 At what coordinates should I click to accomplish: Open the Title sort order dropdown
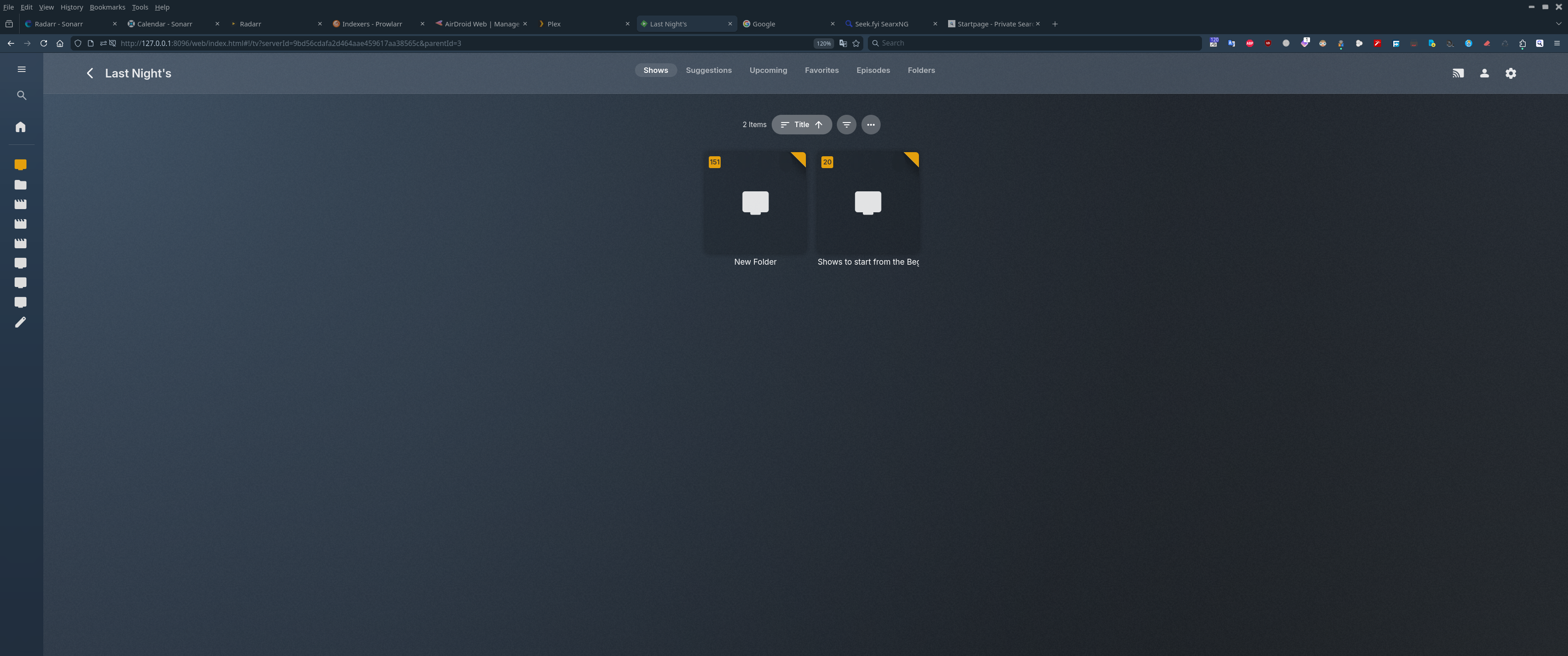(x=801, y=125)
